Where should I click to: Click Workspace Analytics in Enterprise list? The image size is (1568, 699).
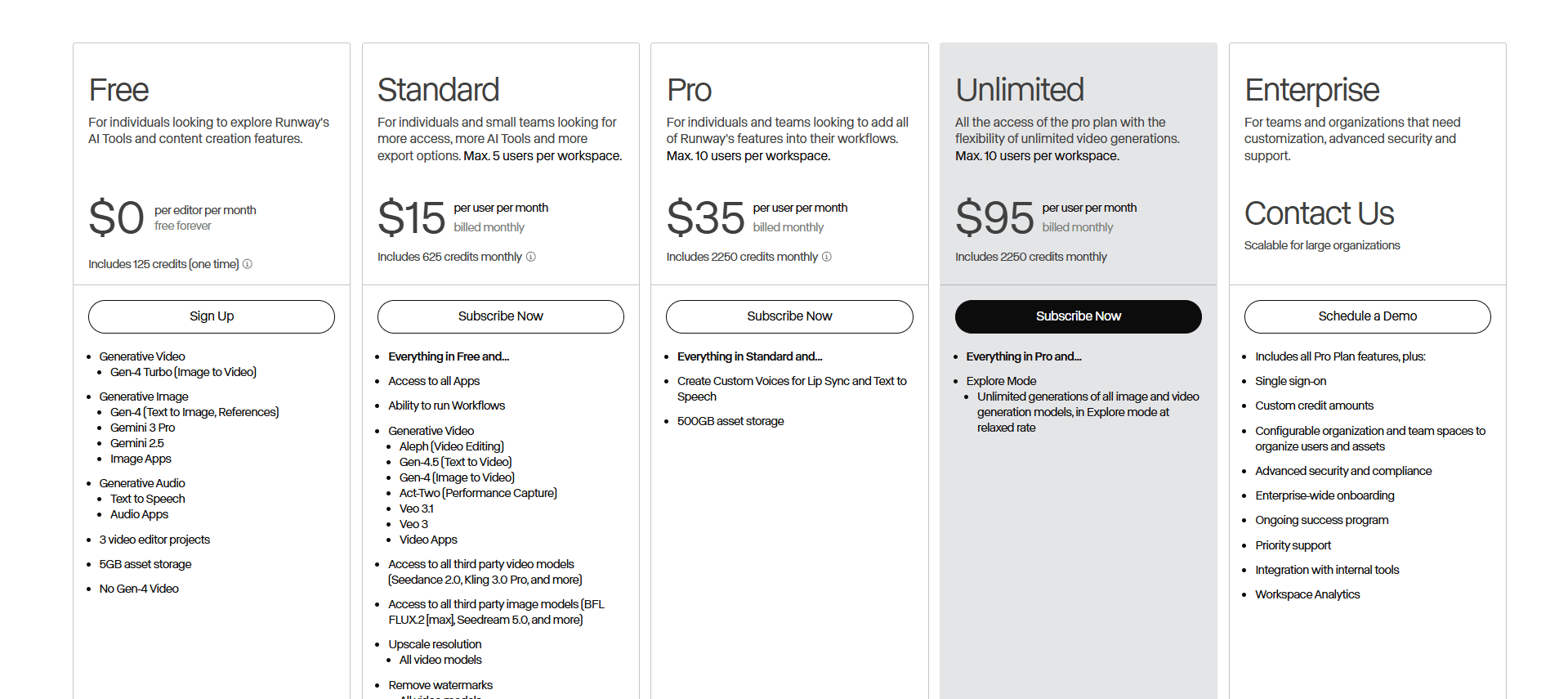(x=1307, y=594)
